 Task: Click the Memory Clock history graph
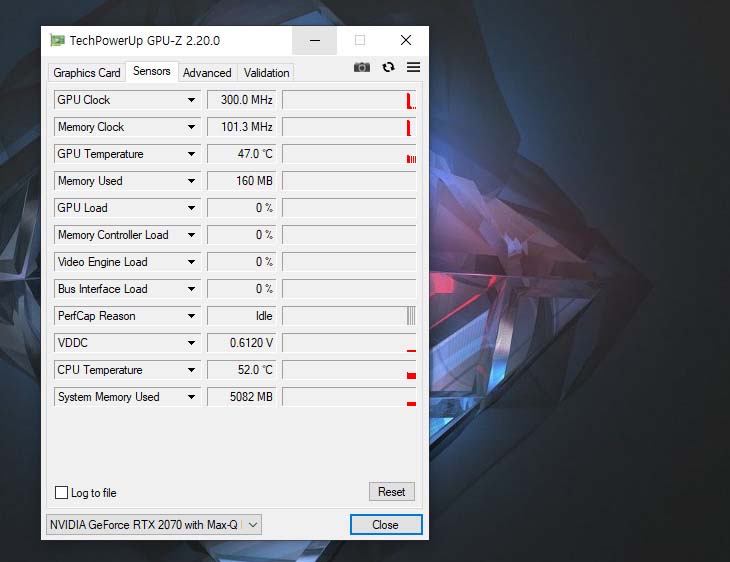pos(349,127)
